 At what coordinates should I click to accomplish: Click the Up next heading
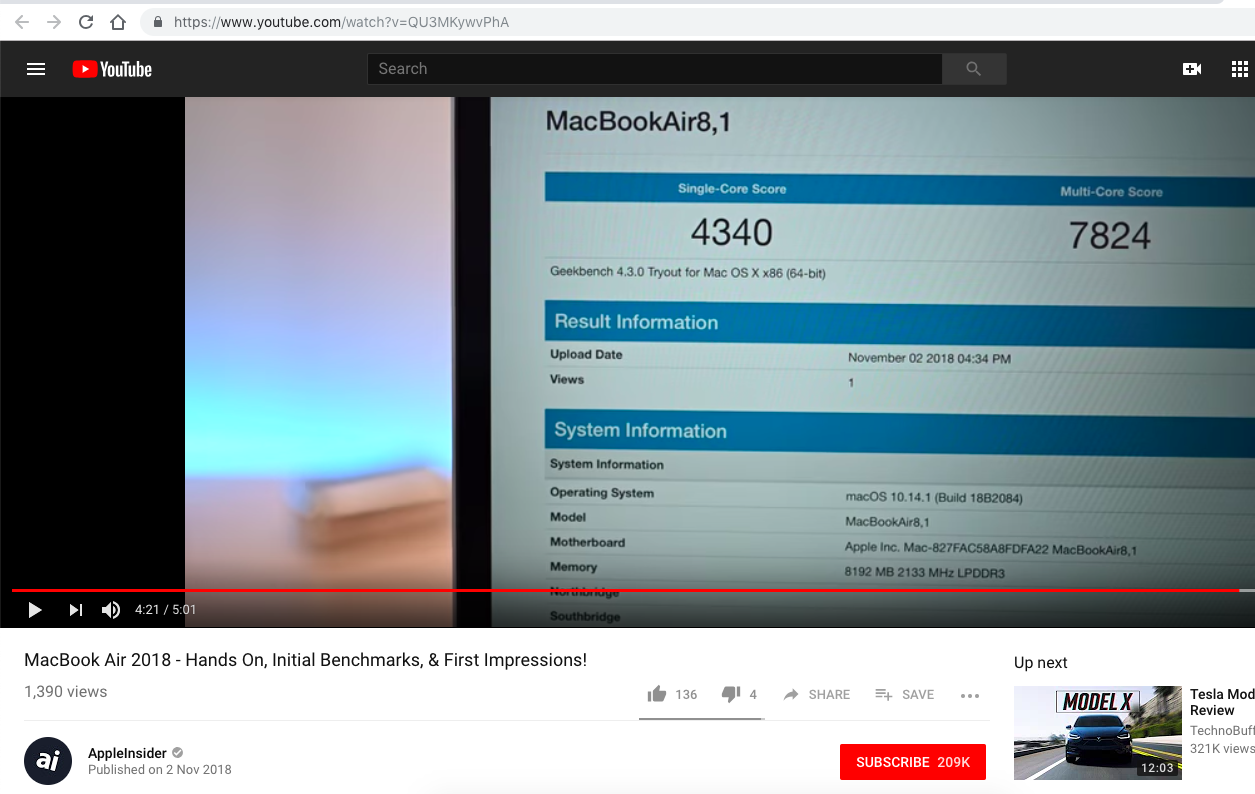click(1040, 663)
